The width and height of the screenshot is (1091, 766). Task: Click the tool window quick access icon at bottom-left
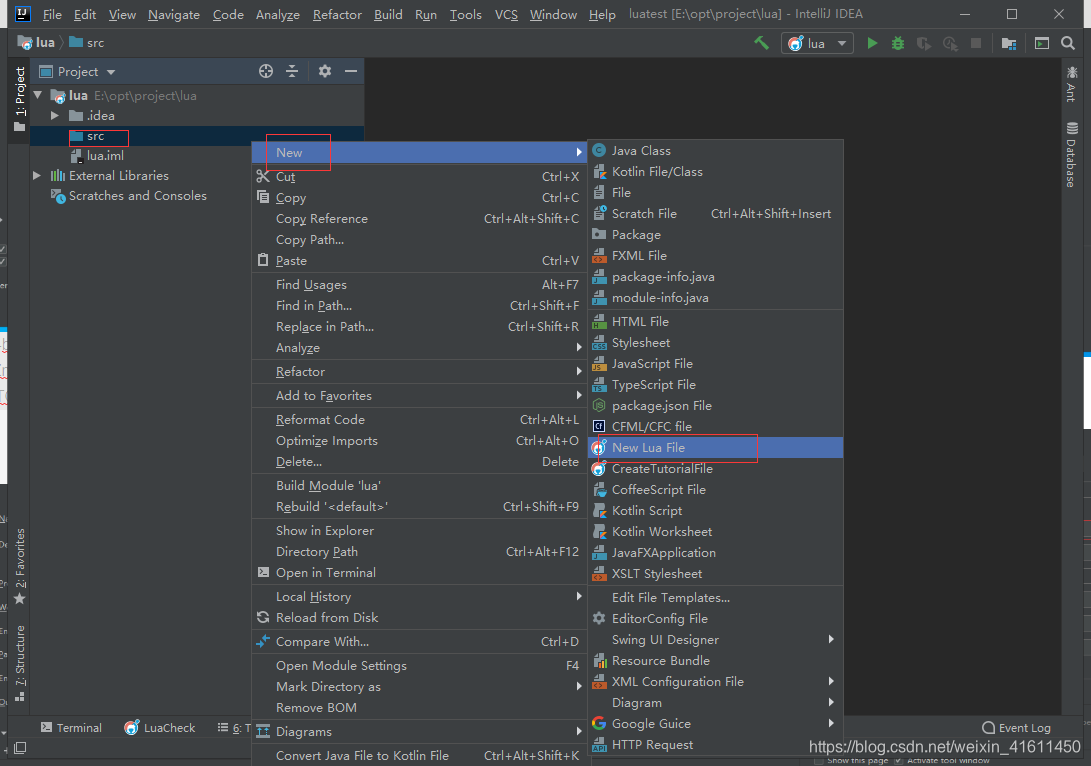20,748
